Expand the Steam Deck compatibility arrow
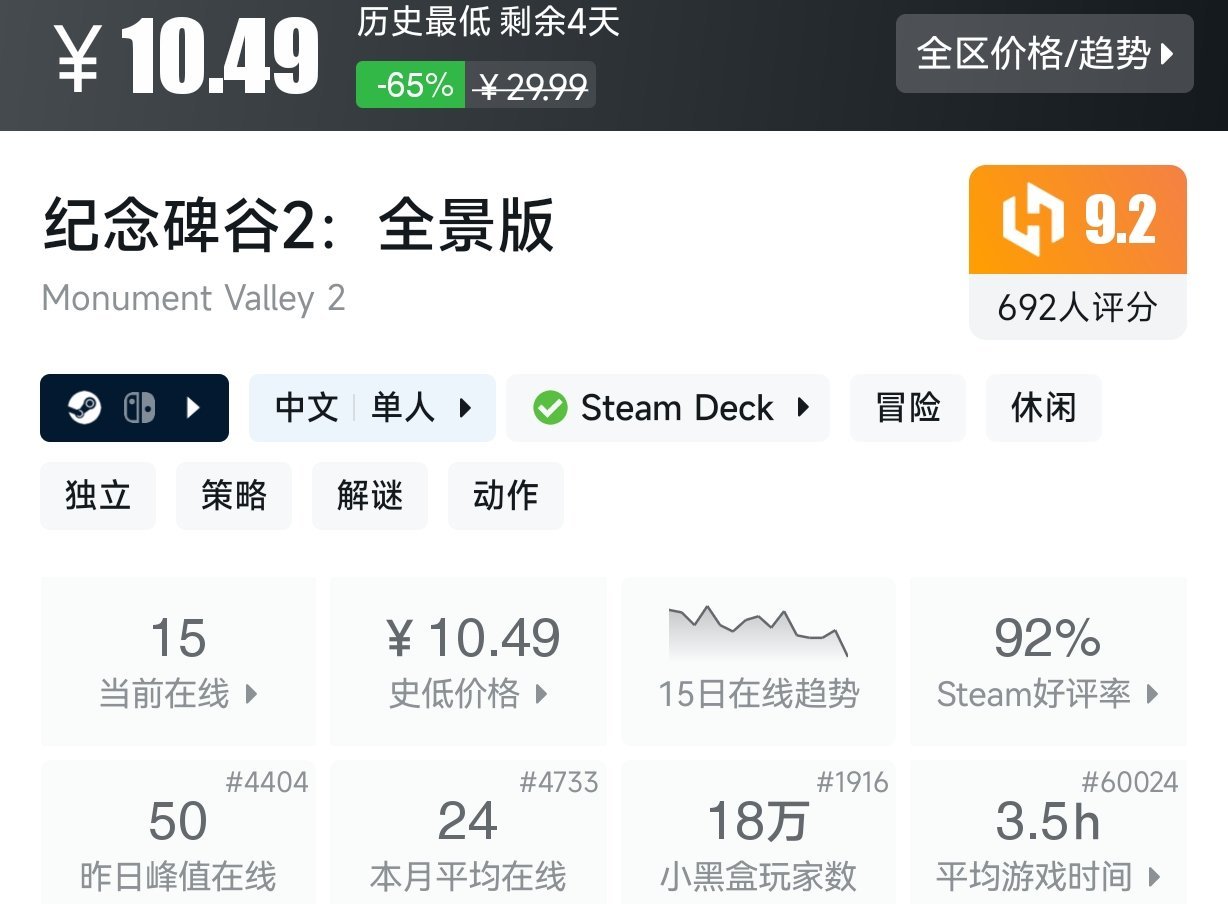This screenshot has height=904, width=1228. (x=803, y=408)
